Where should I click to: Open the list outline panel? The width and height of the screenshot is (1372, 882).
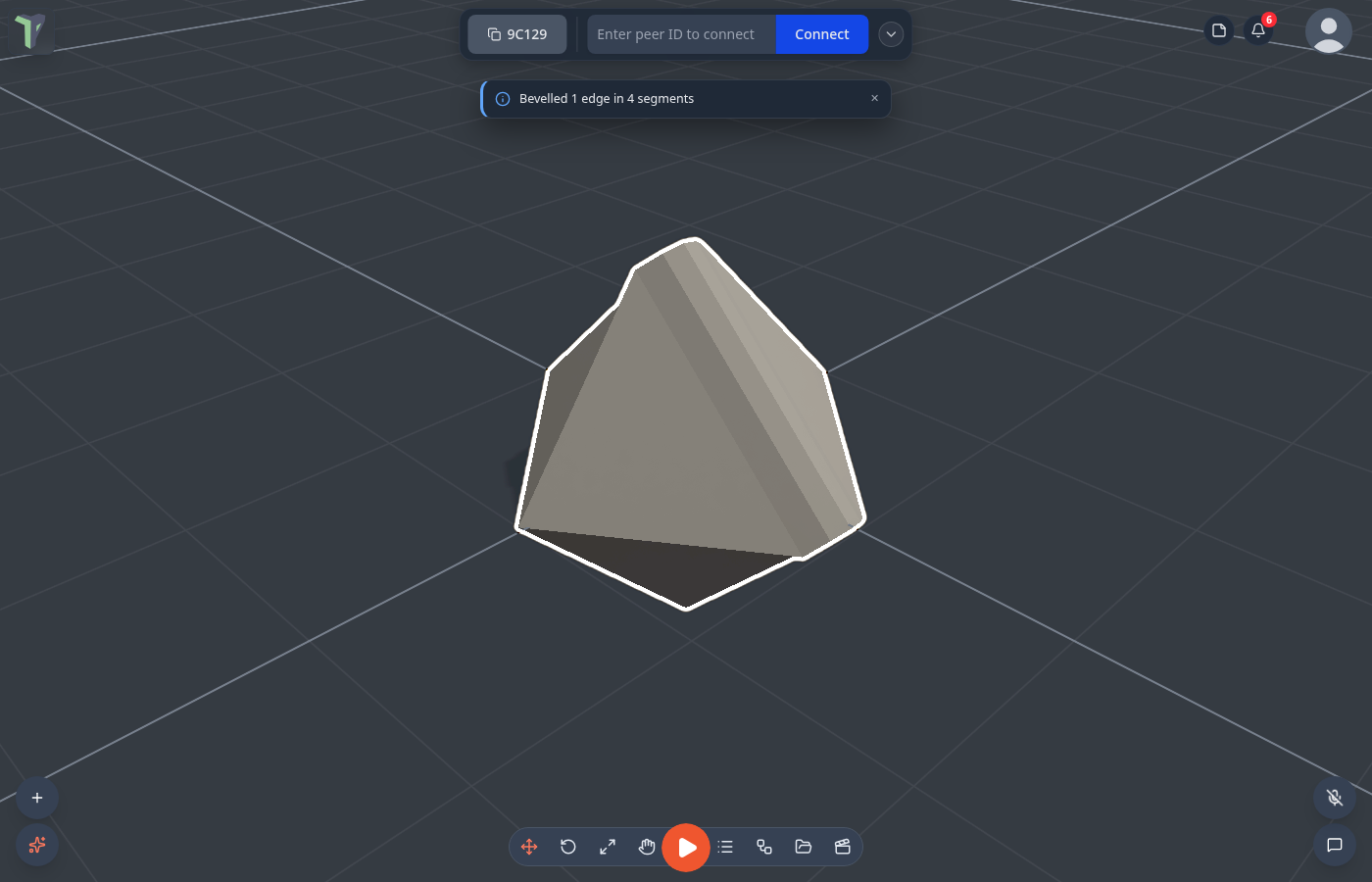(725, 847)
